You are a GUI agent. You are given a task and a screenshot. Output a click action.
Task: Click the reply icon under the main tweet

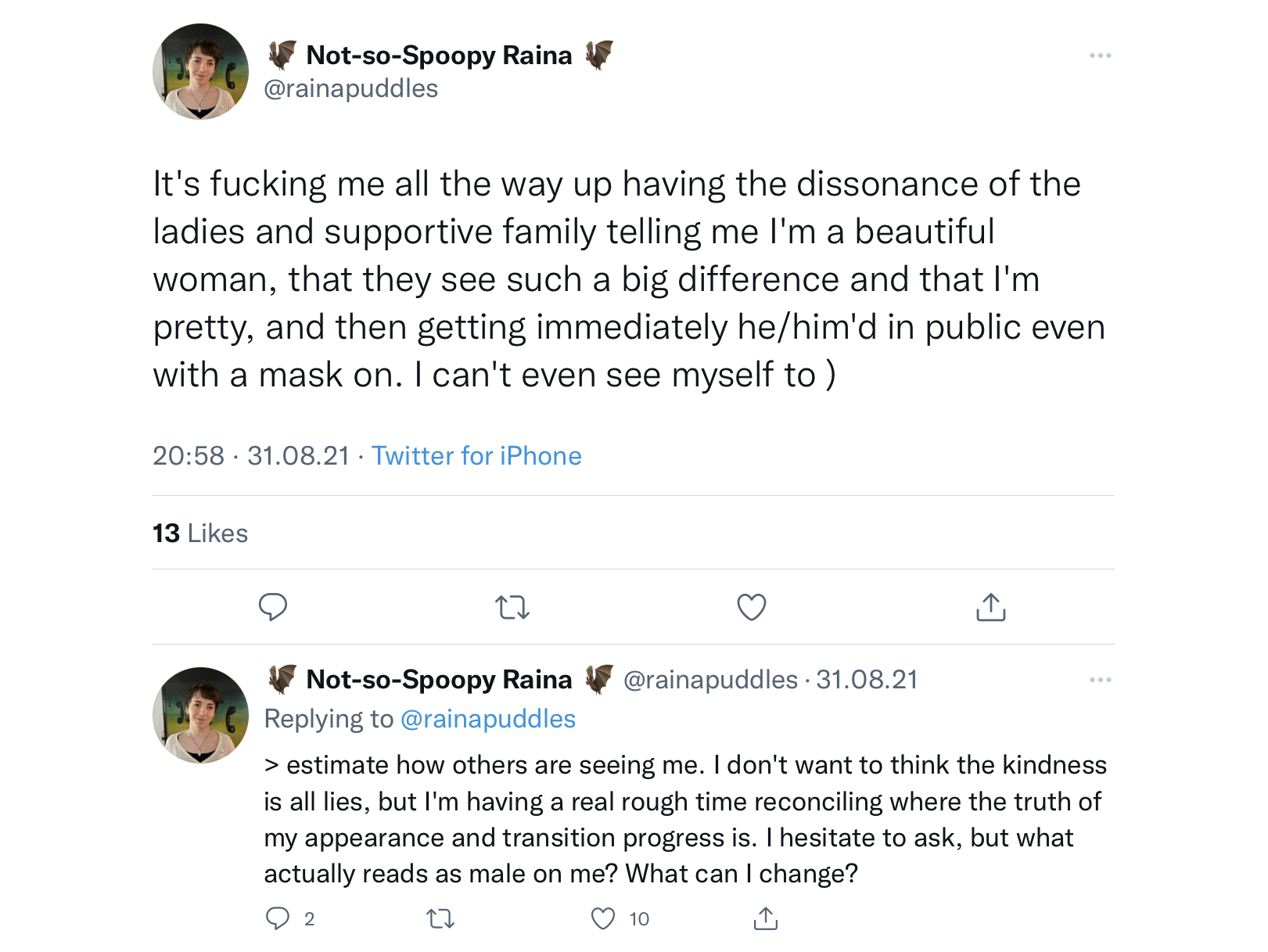tap(273, 607)
